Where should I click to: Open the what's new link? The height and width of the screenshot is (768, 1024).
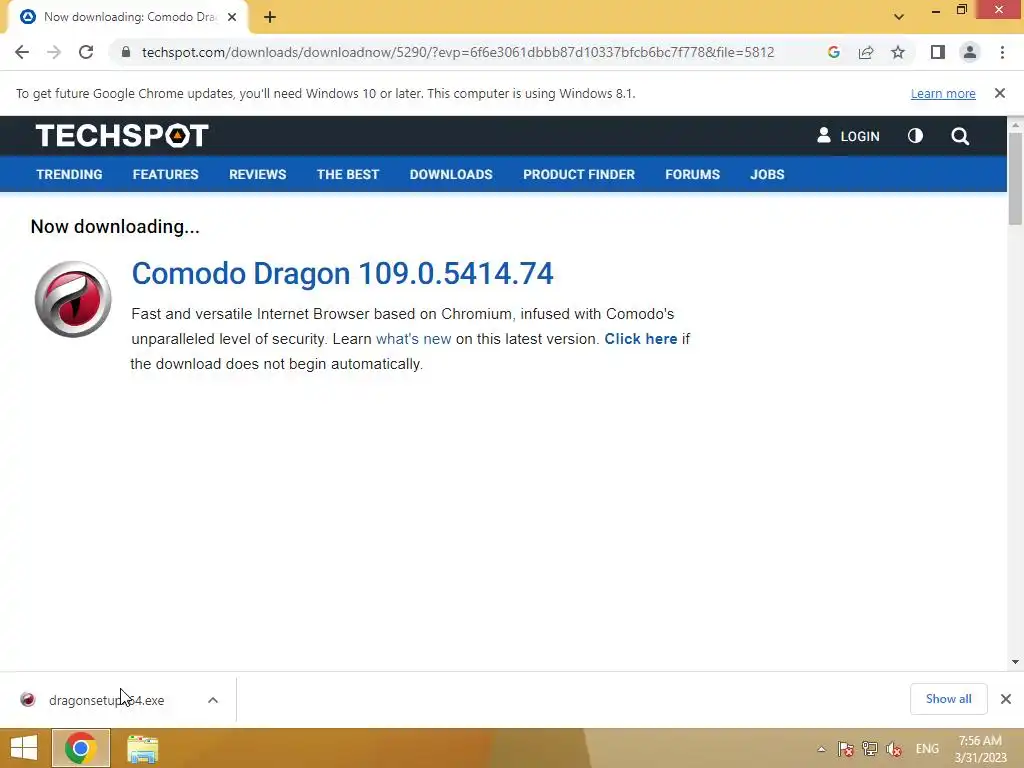tap(413, 339)
